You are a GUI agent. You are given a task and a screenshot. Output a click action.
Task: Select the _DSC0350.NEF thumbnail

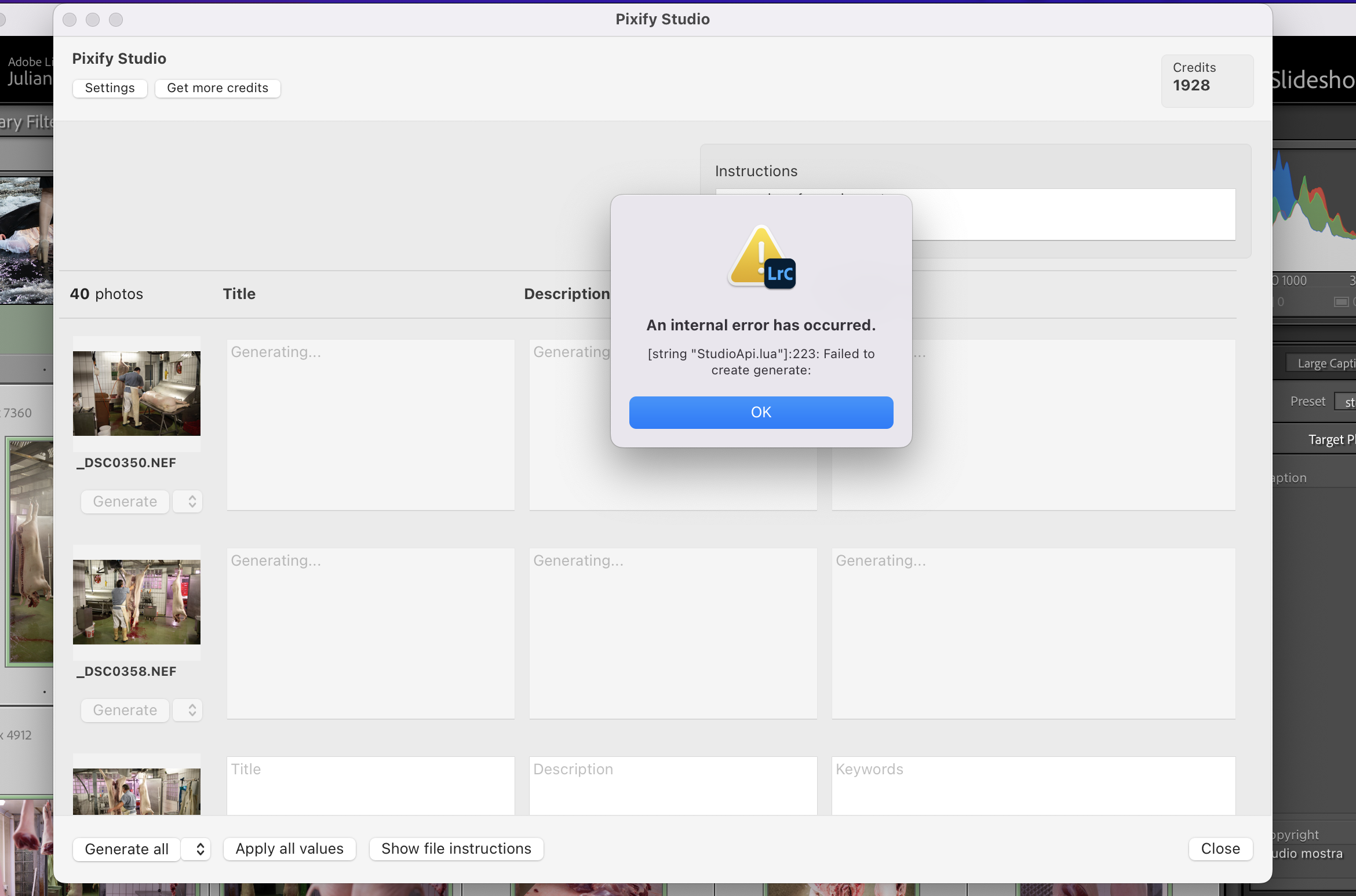(137, 394)
